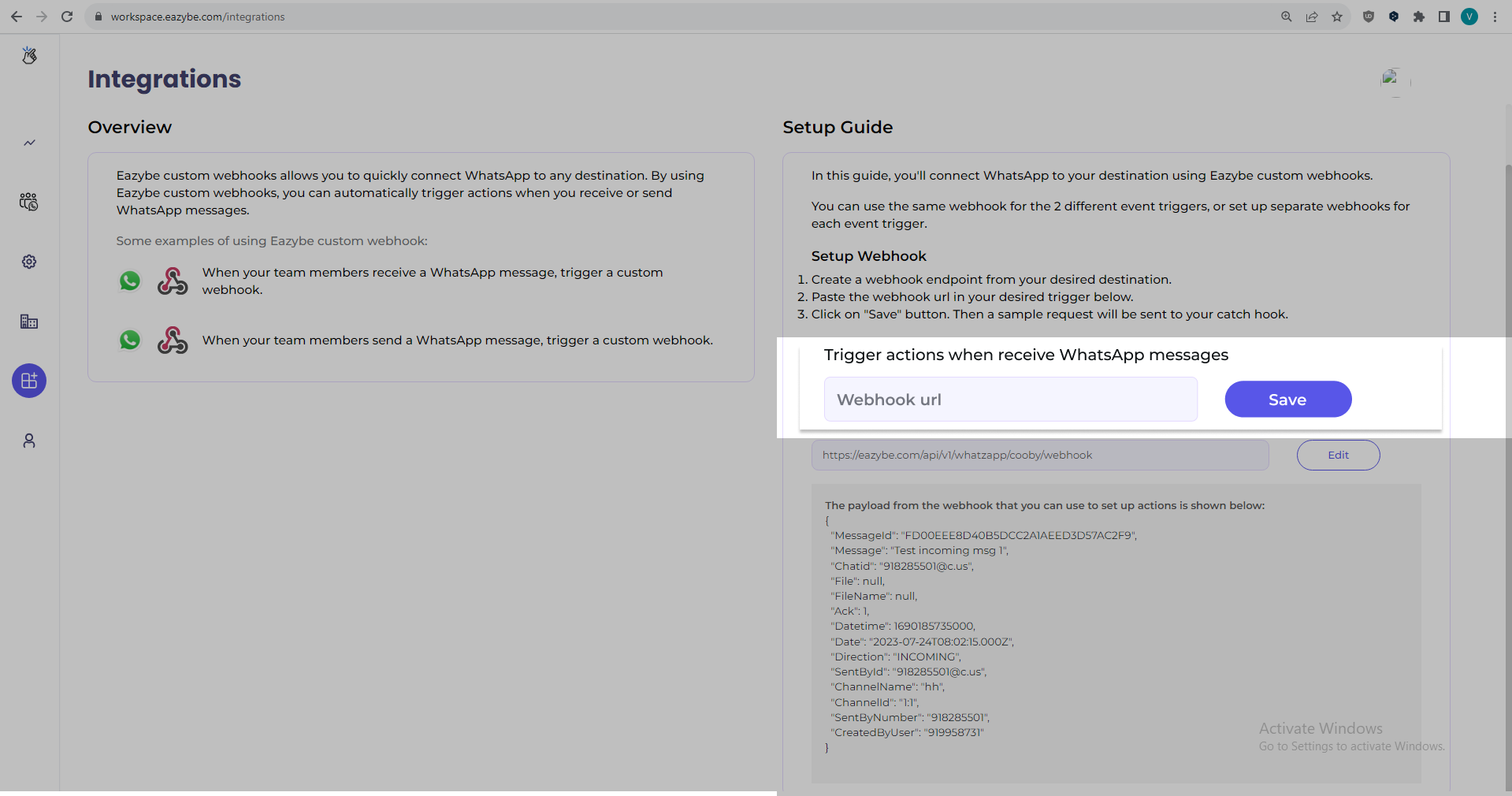Screen dimensions: 1512x796
Task: Click step "Create a webhook endpoint from your desired destination"
Action: 991,280
